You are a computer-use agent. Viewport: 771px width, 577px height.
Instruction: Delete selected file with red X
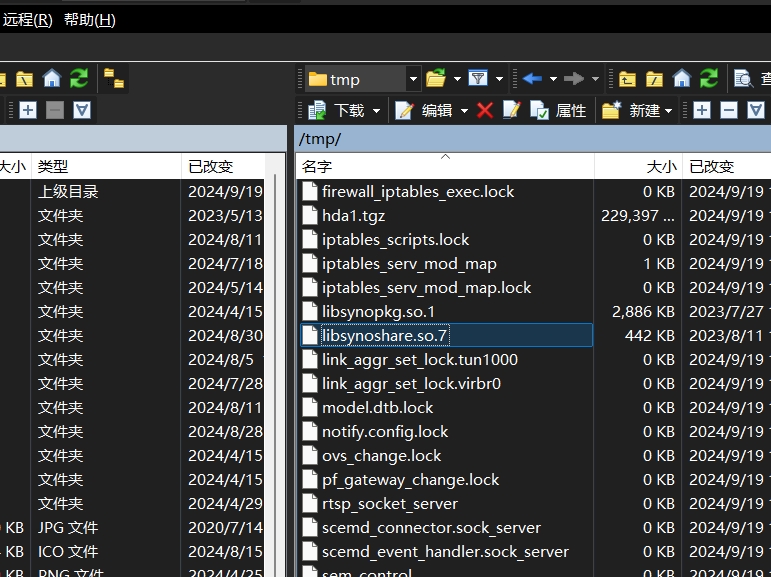(485, 110)
